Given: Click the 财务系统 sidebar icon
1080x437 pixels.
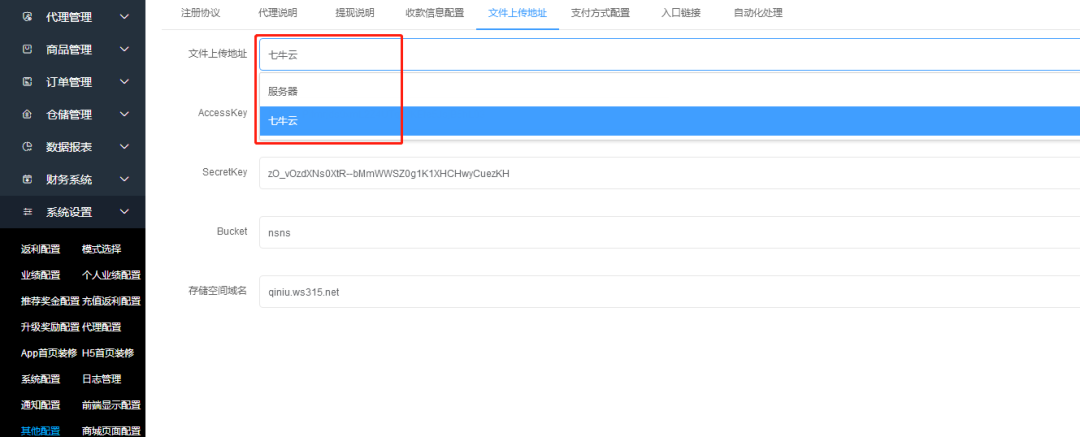Looking at the screenshot, I should pyautogui.click(x=28, y=179).
